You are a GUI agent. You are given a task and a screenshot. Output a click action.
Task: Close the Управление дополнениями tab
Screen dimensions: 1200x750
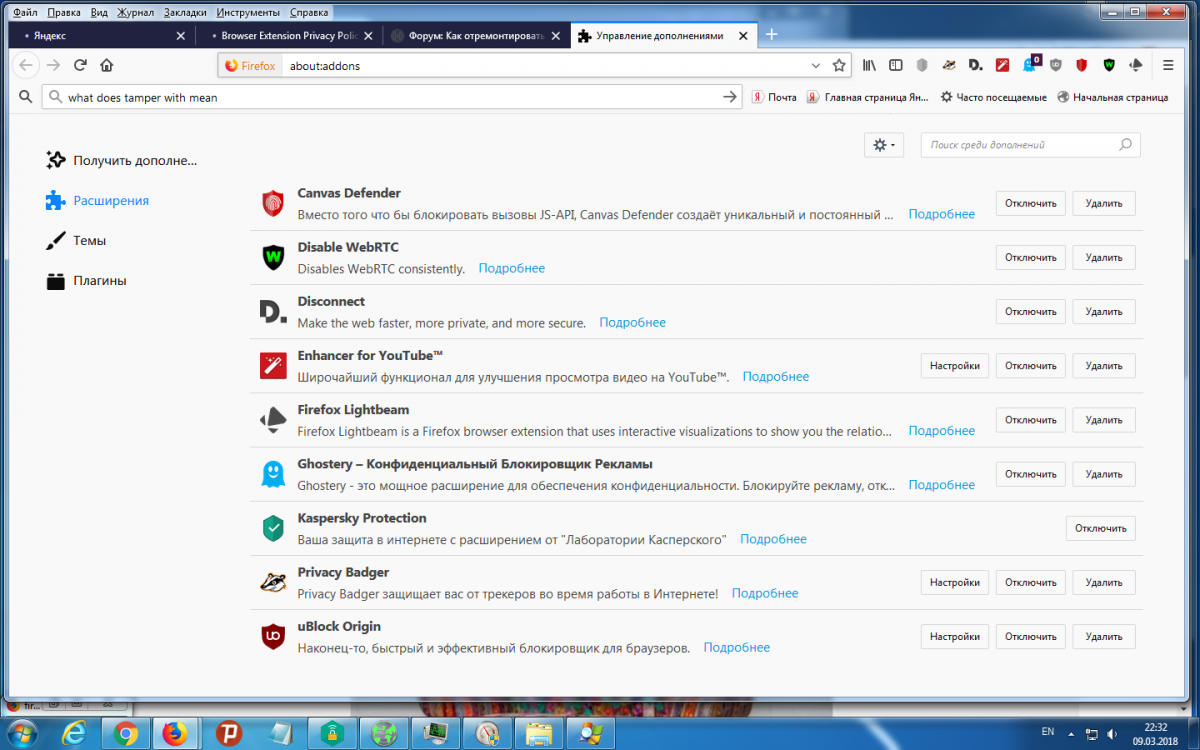point(742,35)
